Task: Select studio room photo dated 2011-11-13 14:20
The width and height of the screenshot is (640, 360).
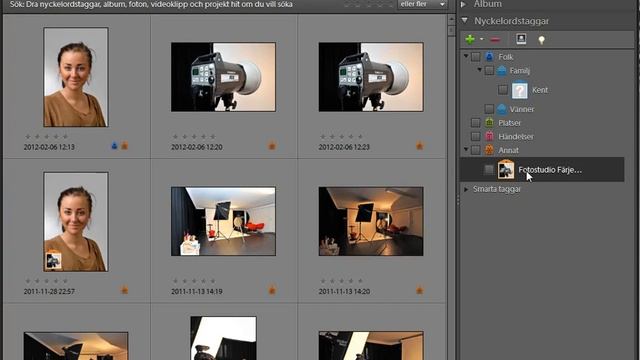Action: (x=371, y=221)
